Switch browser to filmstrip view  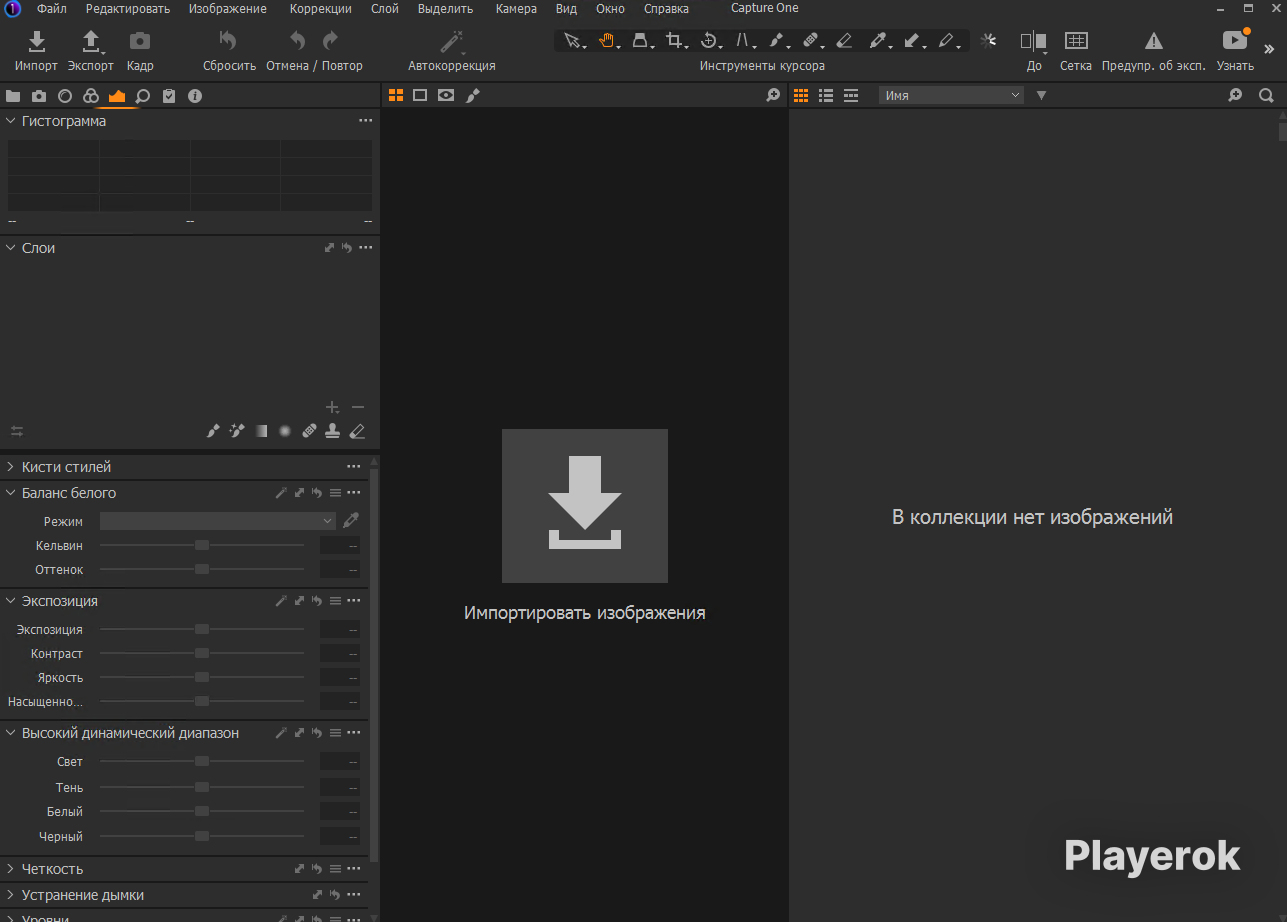(851, 95)
